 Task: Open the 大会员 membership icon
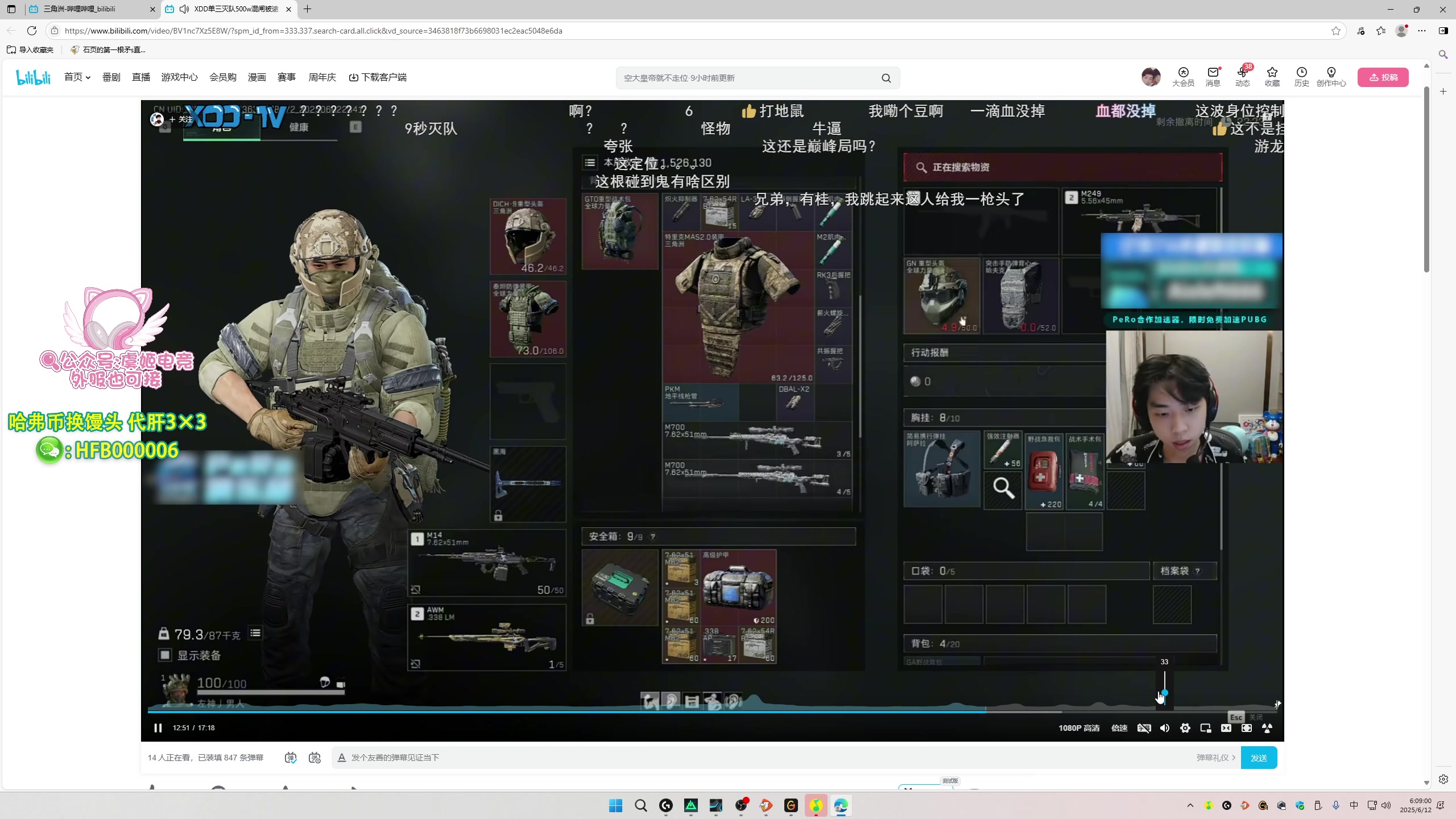pyautogui.click(x=1183, y=77)
